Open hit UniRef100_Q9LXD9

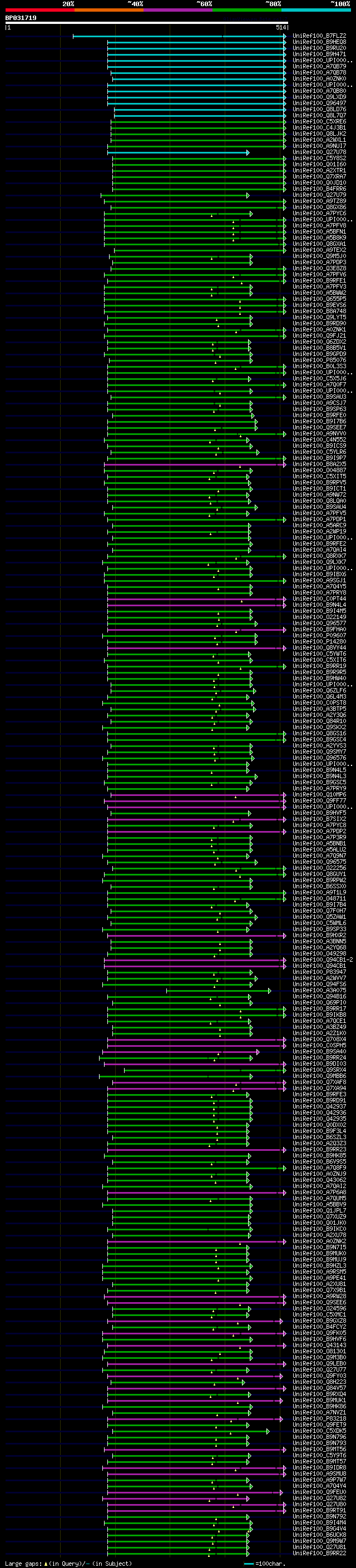(319, 97)
